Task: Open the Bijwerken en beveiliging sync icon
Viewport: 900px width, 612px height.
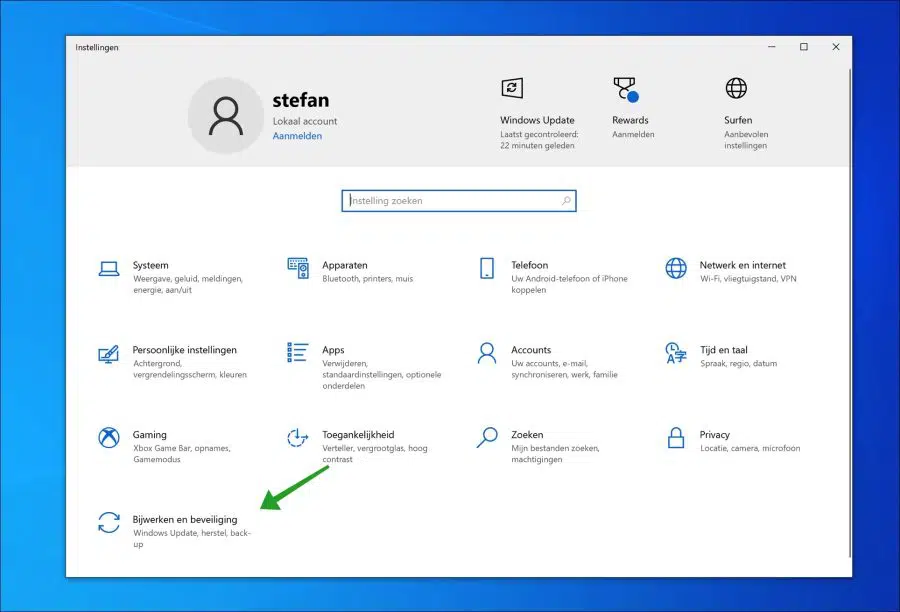Action: [x=108, y=522]
